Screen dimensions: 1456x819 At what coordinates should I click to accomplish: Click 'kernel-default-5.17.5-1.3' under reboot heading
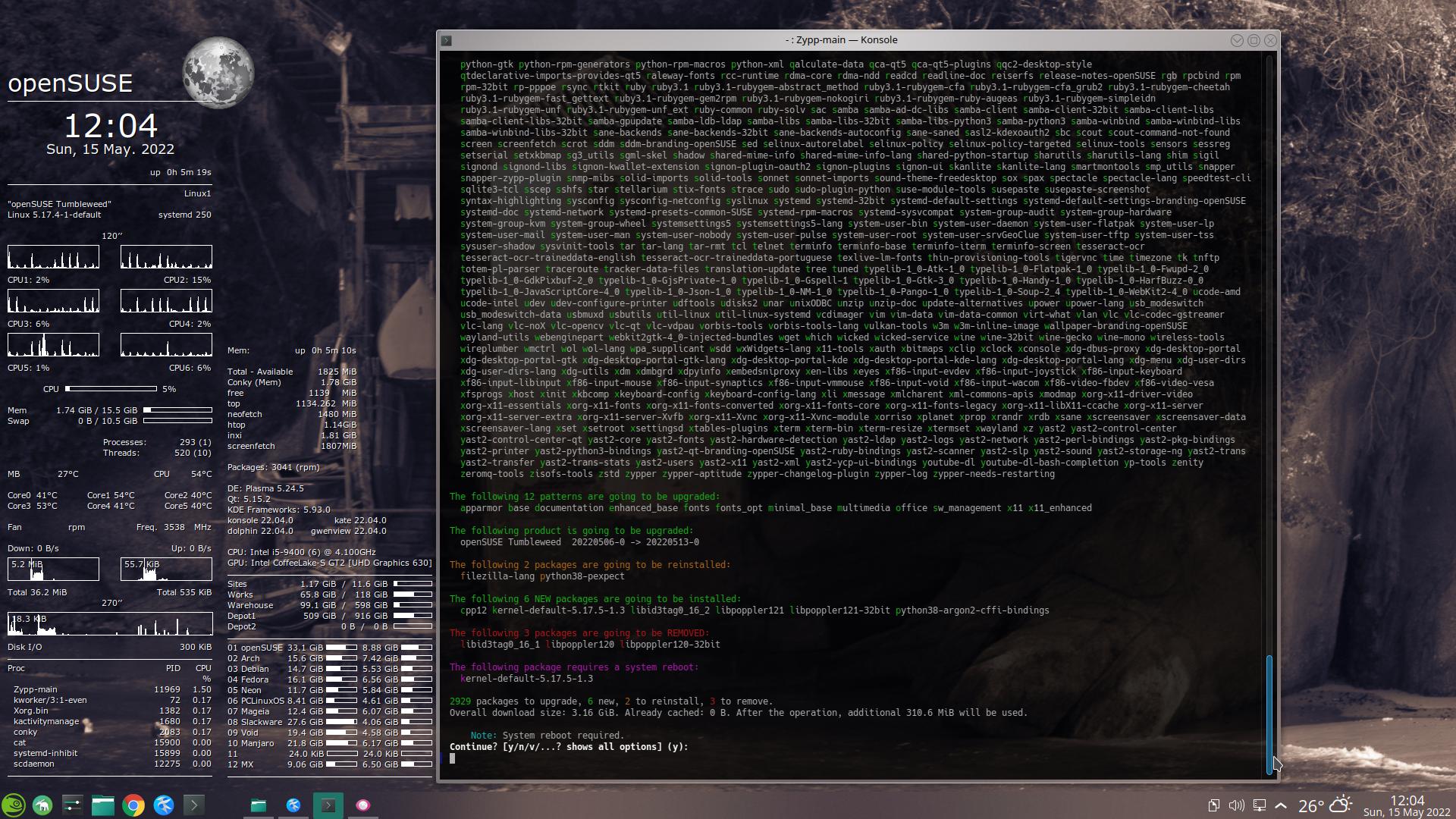coord(526,679)
